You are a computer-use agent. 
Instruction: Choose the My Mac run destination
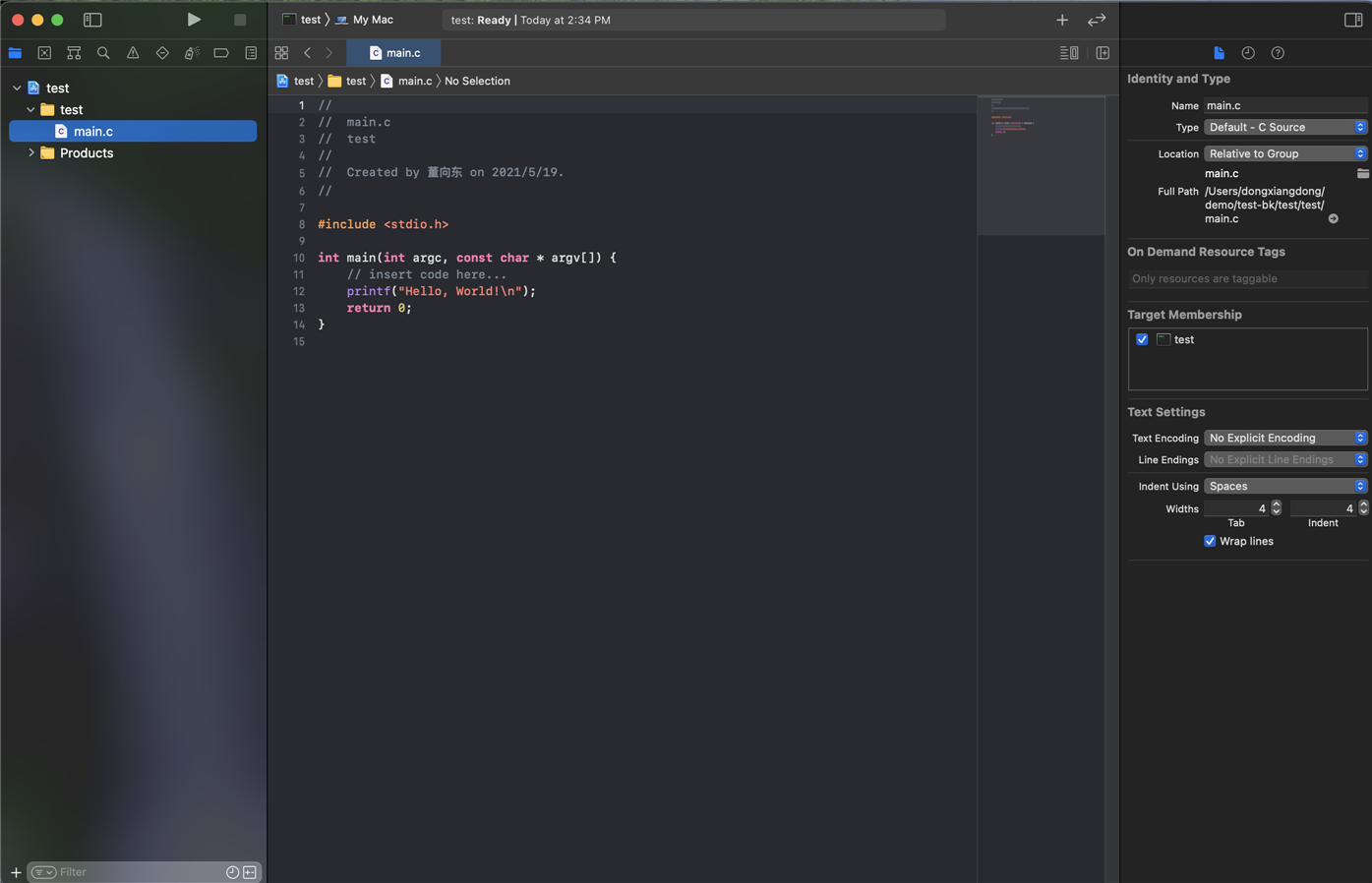(x=364, y=20)
